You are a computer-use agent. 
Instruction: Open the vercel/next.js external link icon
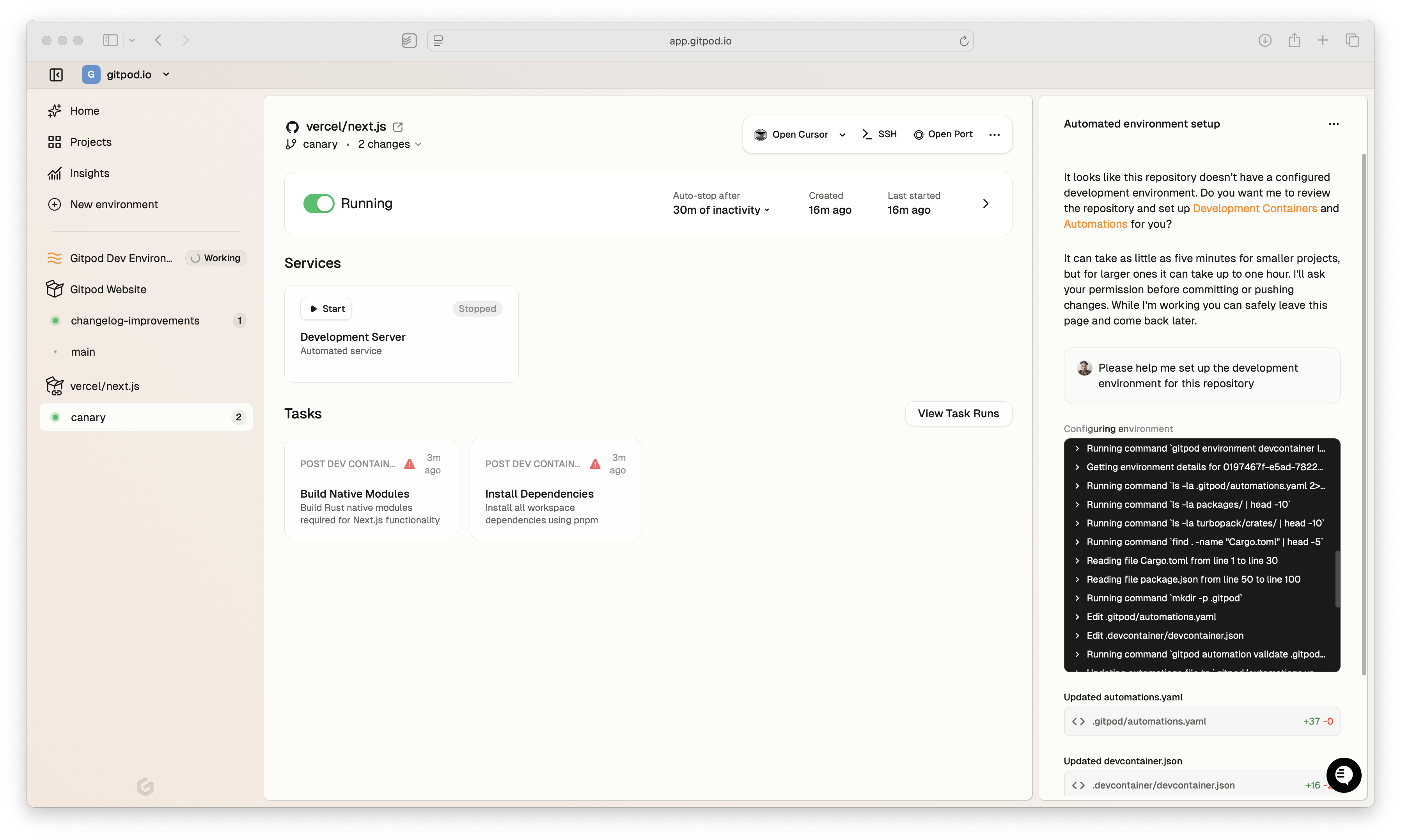(398, 127)
